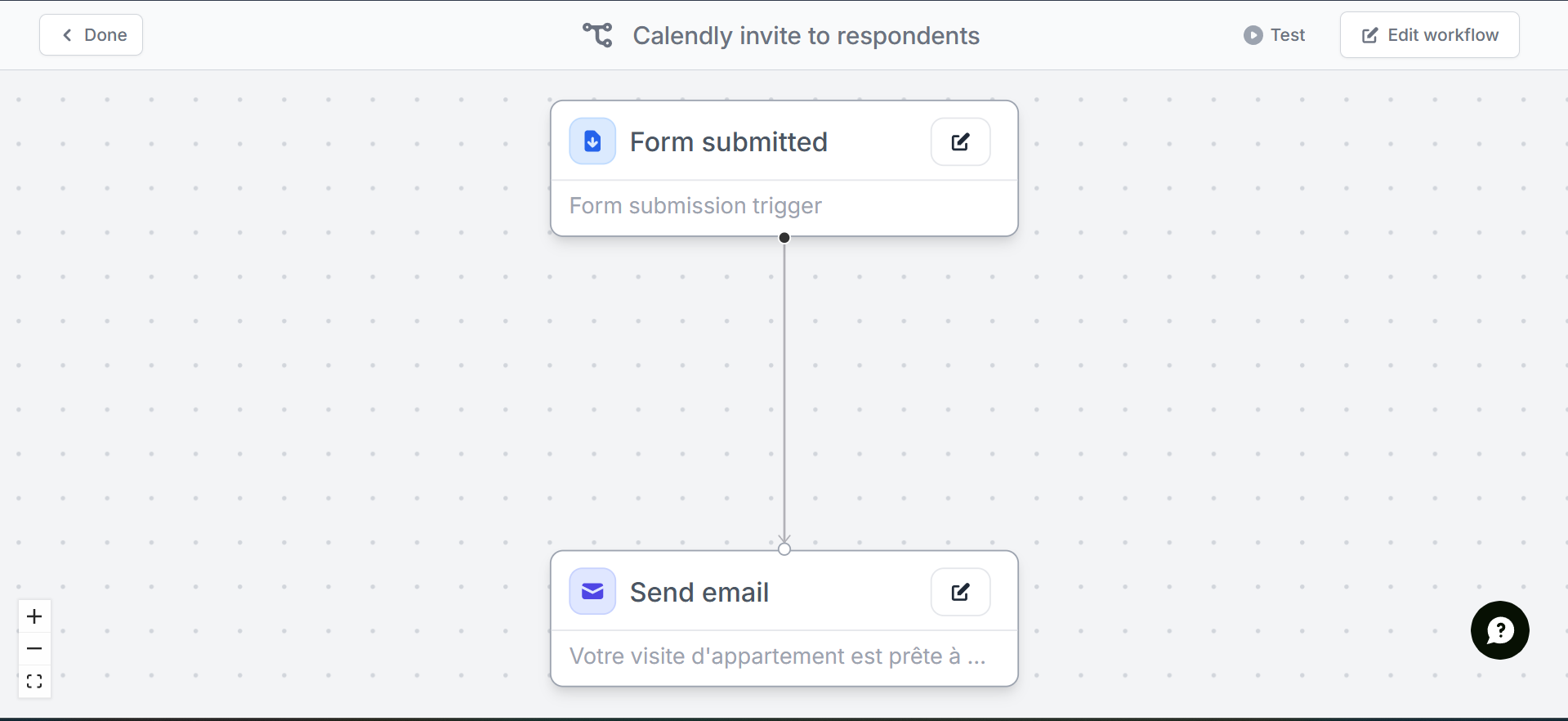Image resolution: width=1568 pixels, height=721 pixels.
Task: Click the Done back button
Action: pos(91,35)
